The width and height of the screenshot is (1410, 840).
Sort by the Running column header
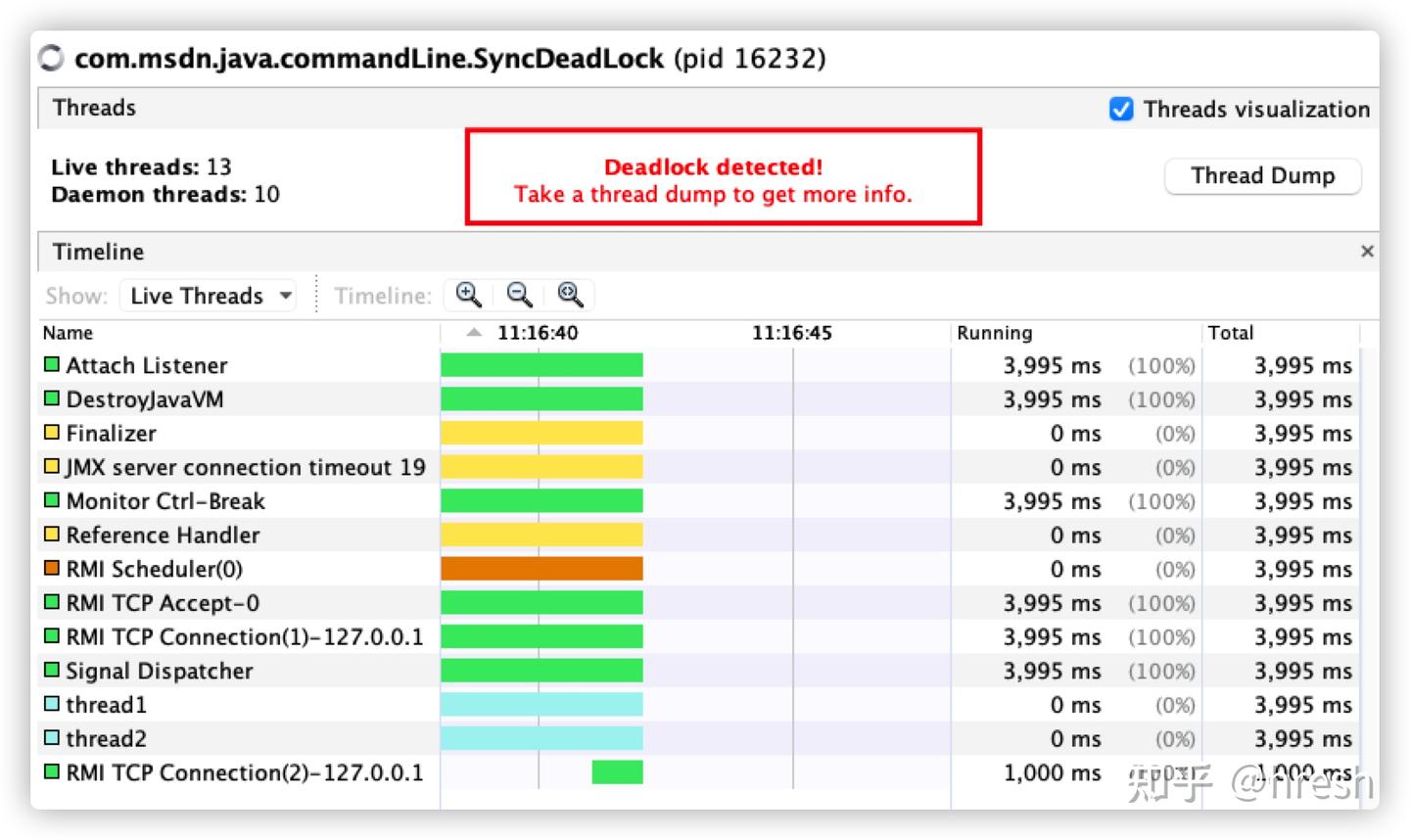pos(994,333)
